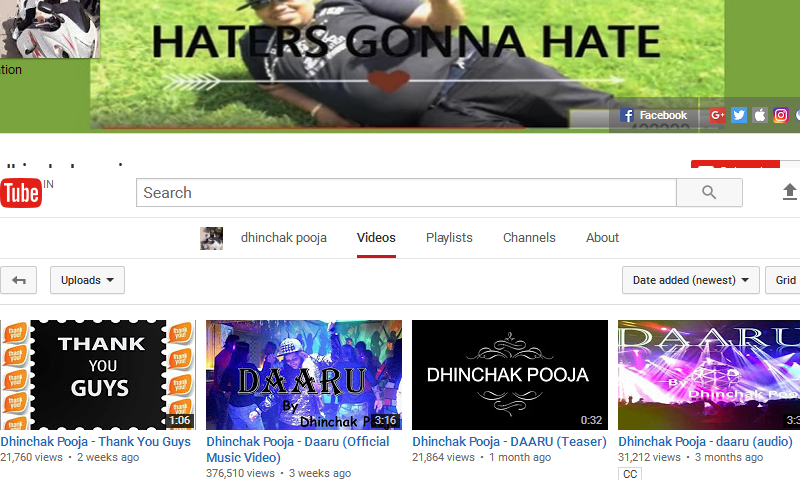This screenshot has width=800, height=480.
Task: Click the back arrow button
Action: (x=18, y=280)
